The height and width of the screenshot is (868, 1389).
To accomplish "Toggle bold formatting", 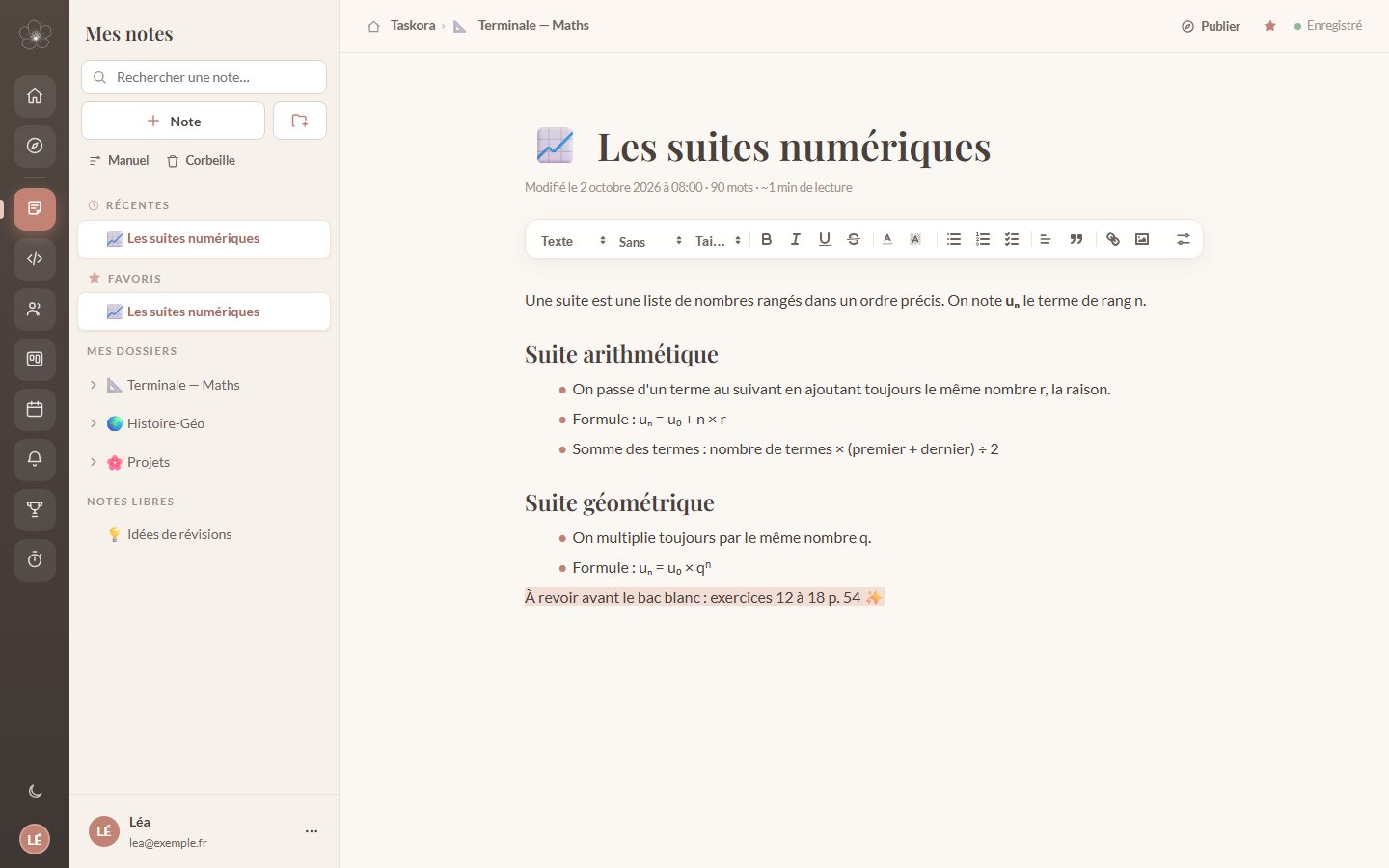I will pyautogui.click(x=767, y=239).
